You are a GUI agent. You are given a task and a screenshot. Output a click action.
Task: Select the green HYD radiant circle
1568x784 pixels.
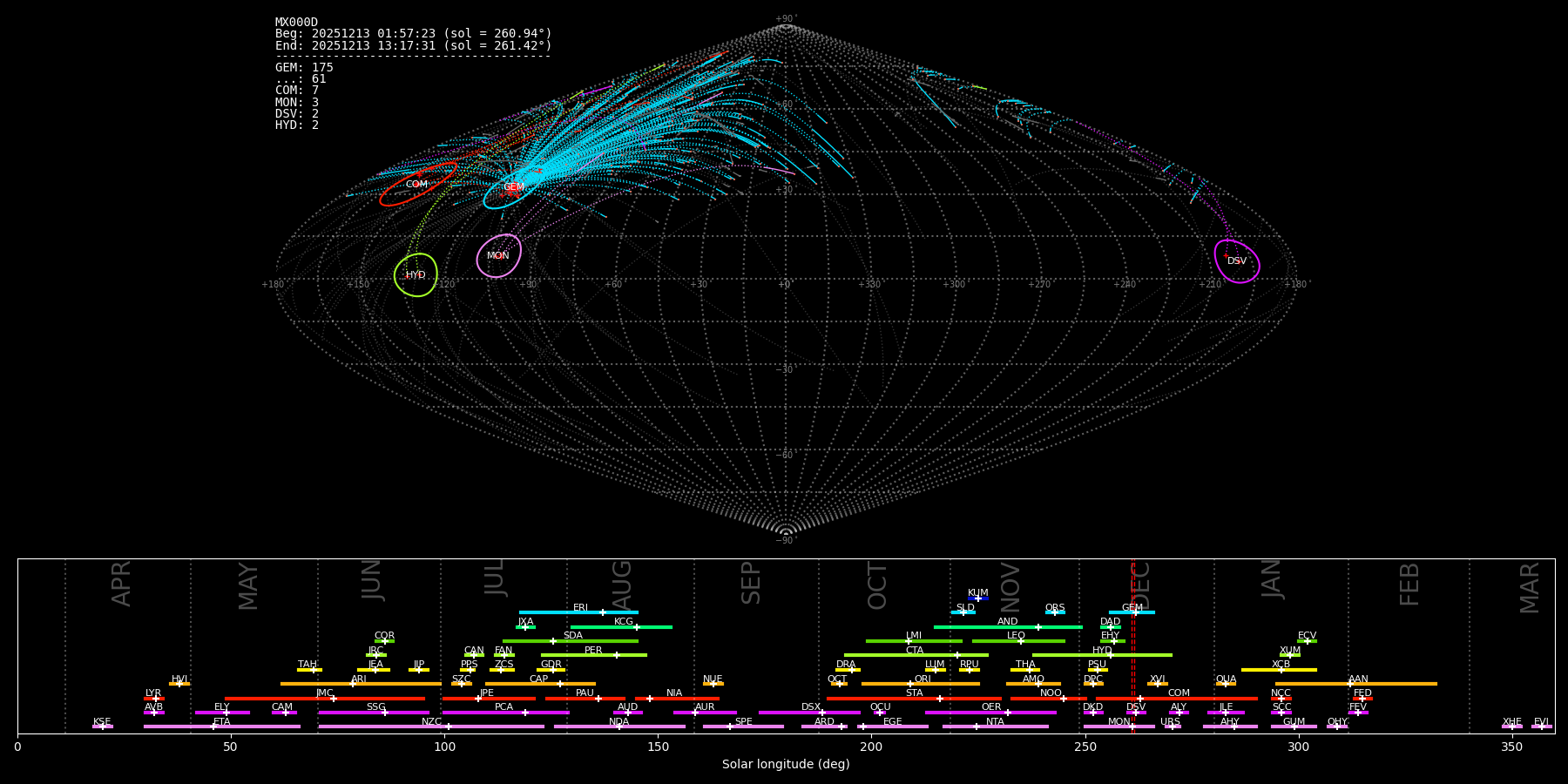click(416, 274)
